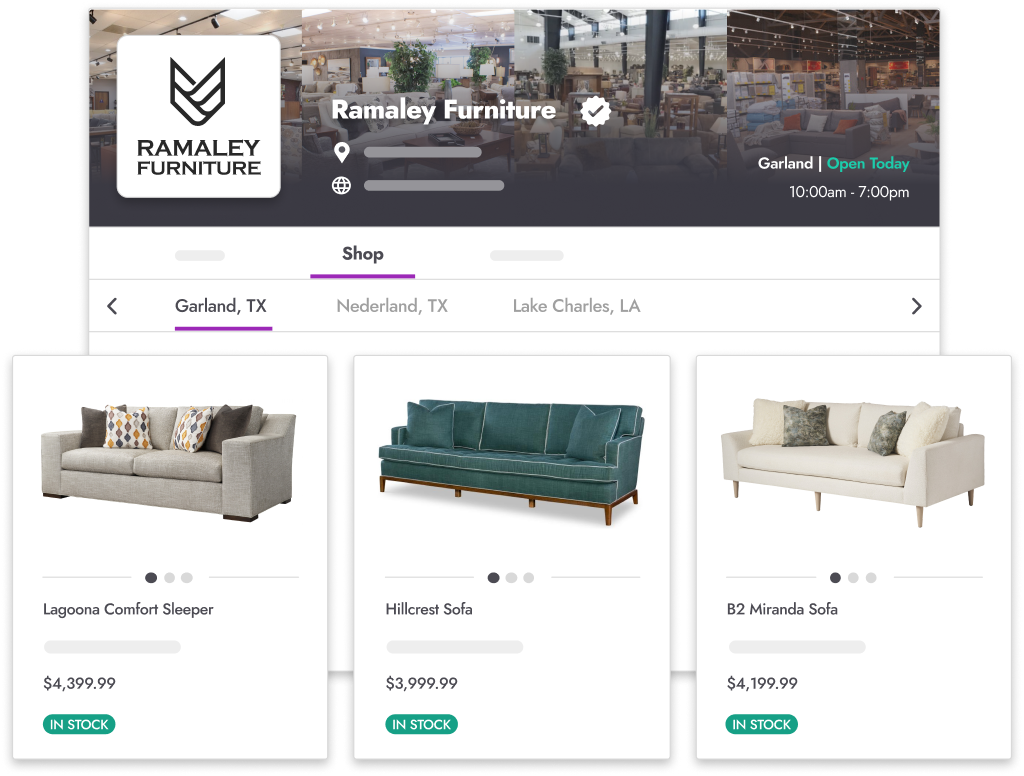1024x776 pixels.
Task: Click the right chevron in the locations bar
Action: coord(916,306)
